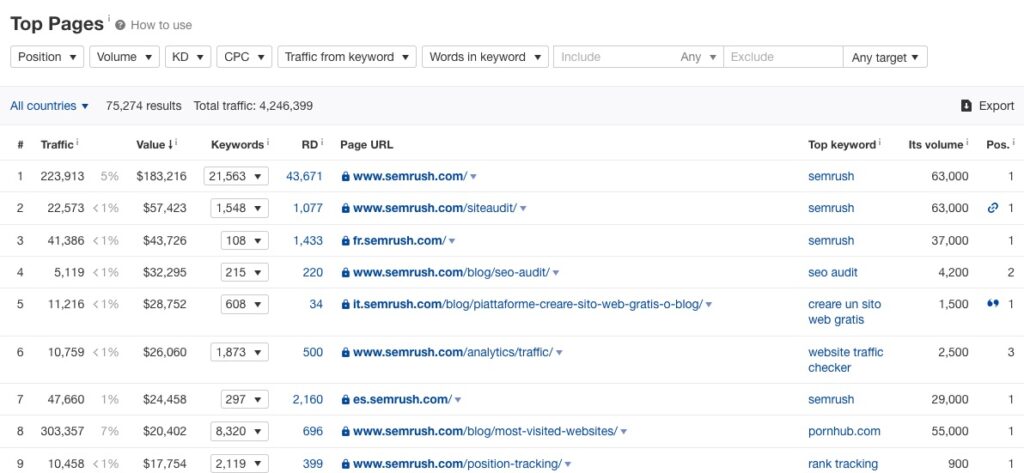Open the blog/seo-audit/ page URL

click(x=451, y=272)
